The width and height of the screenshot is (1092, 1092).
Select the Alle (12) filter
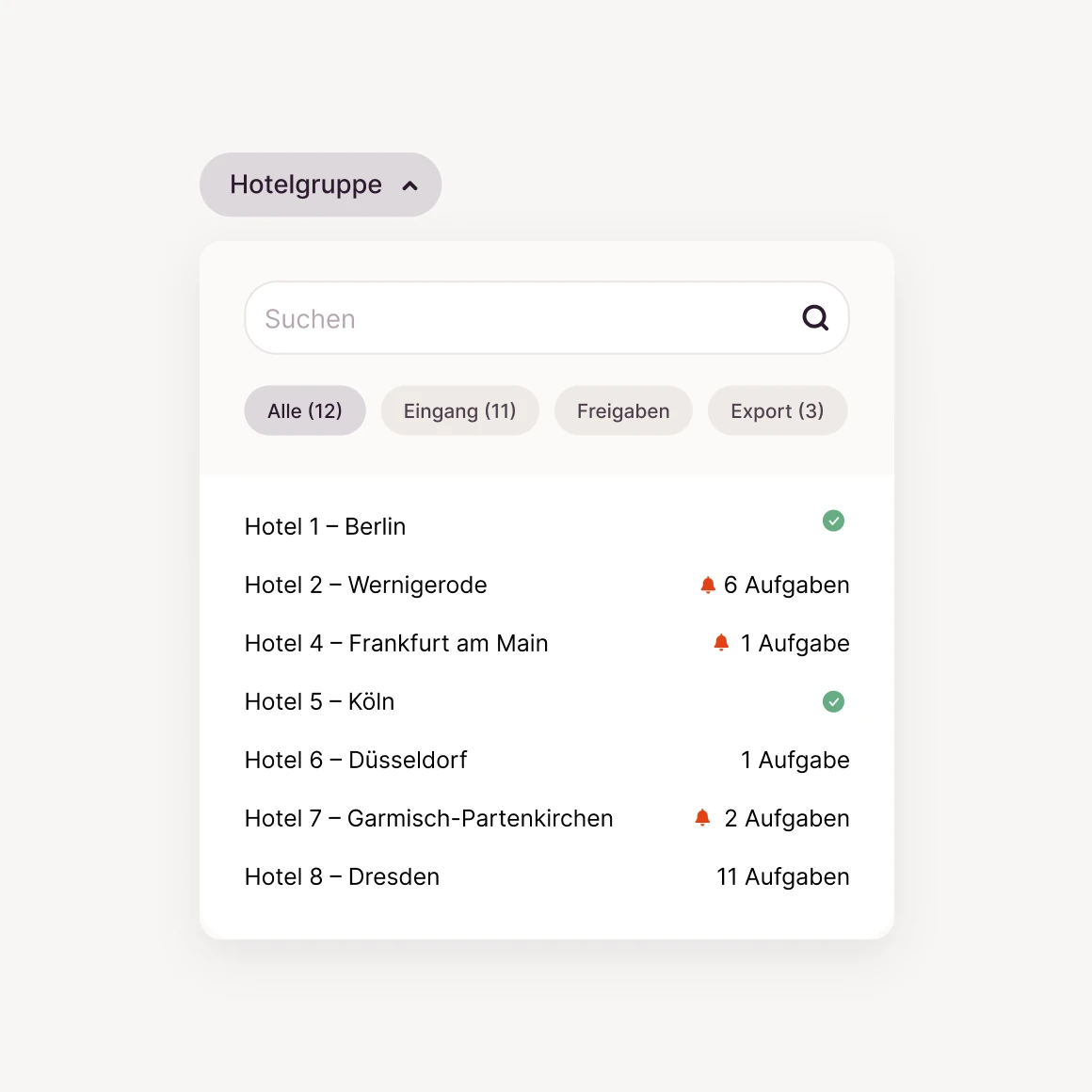[x=304, y=410]
